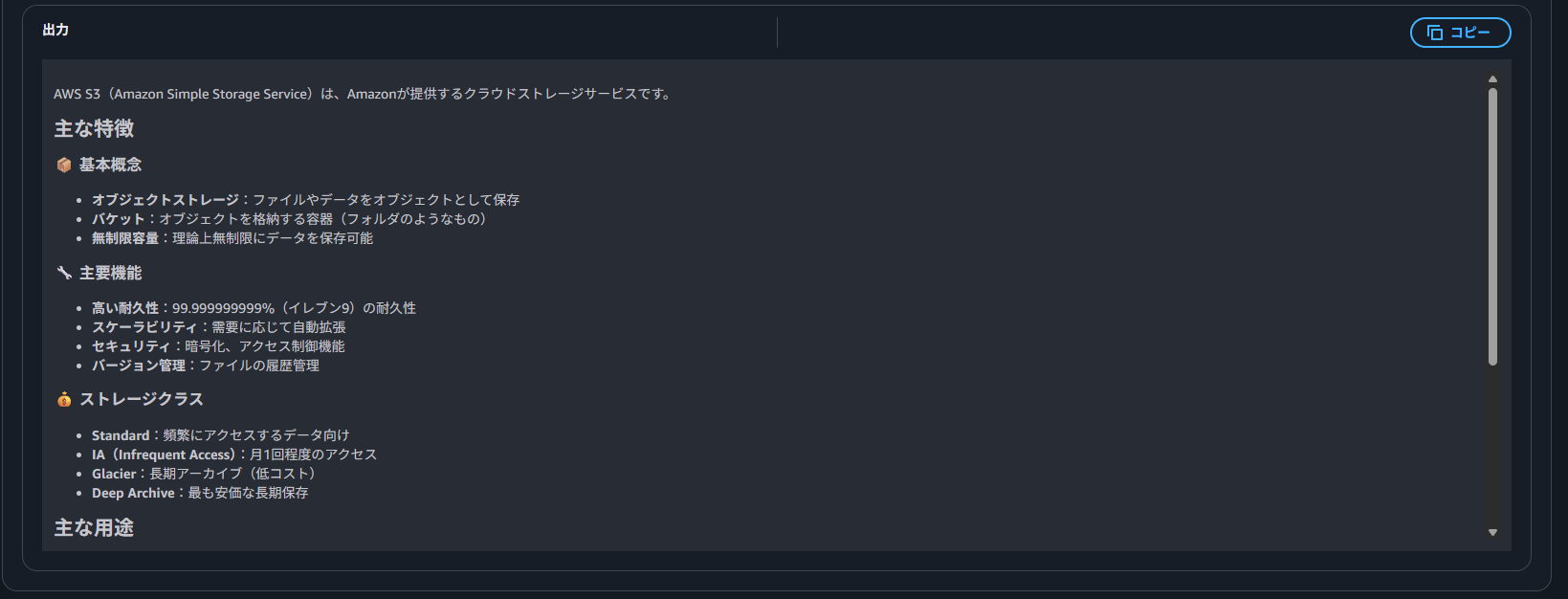Click the money bag emoji beside ストレージクラス

[x=63, y=398]
